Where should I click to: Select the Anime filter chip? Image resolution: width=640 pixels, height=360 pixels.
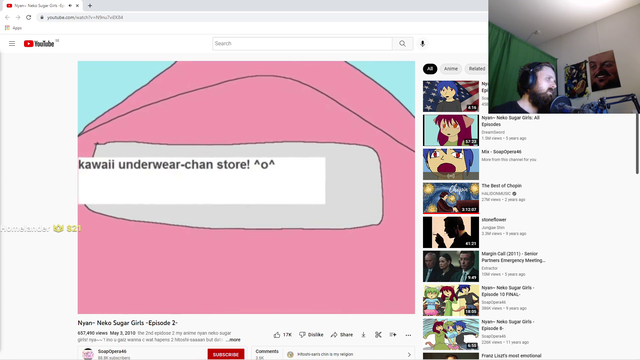point(451,69)
